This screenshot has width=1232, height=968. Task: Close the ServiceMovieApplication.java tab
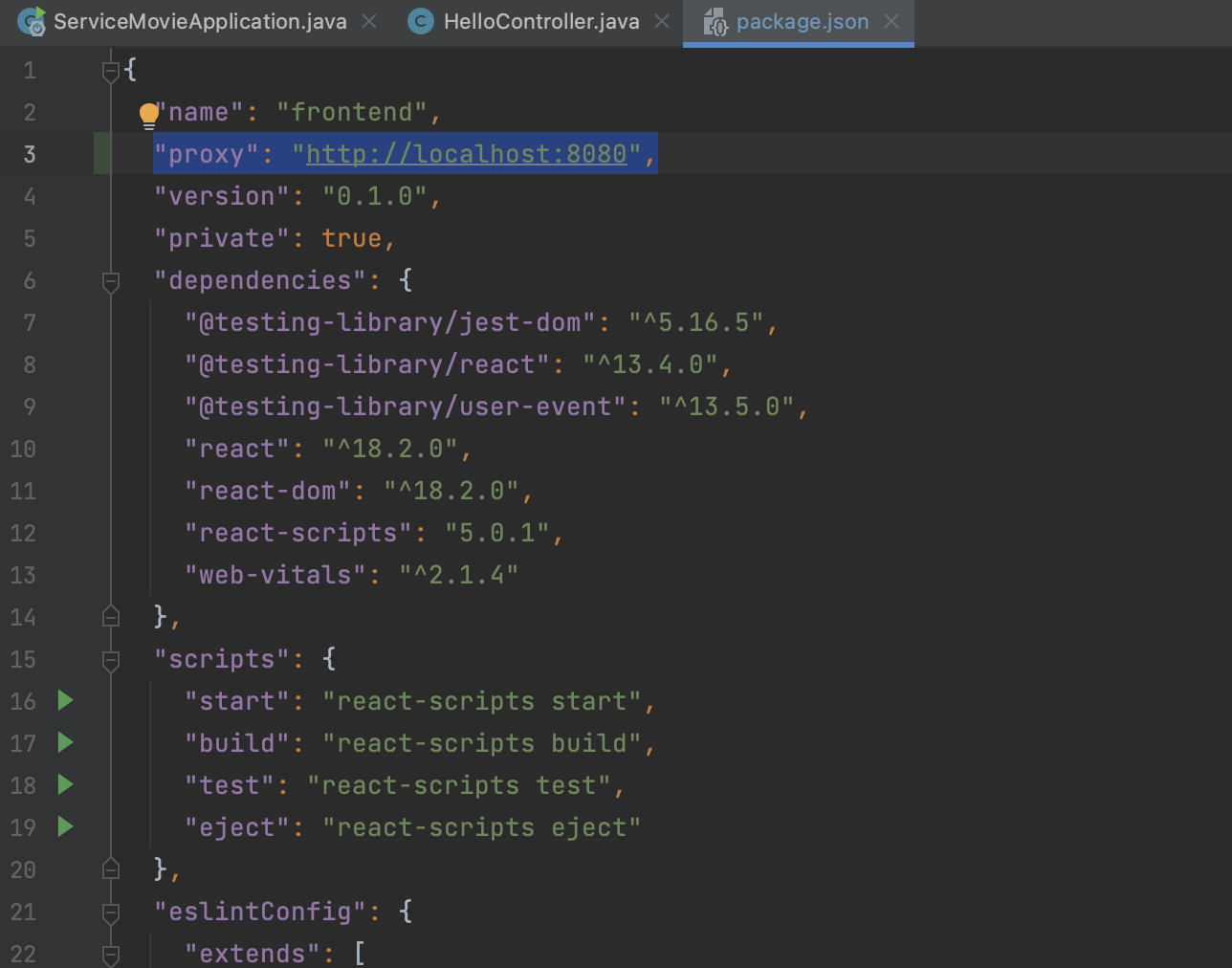(369, 21)
